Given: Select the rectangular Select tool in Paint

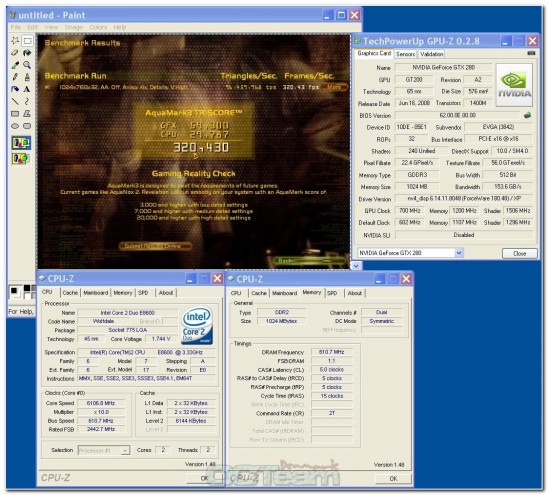Looking at the screenshot, I should coord(27,41).
